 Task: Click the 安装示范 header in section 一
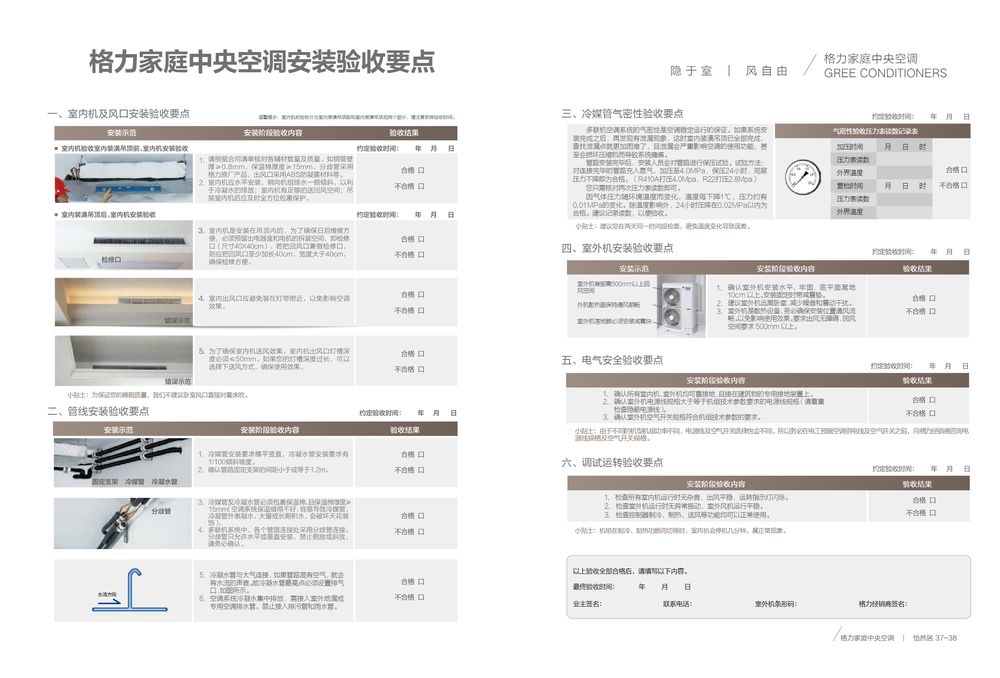pos(122,133)
